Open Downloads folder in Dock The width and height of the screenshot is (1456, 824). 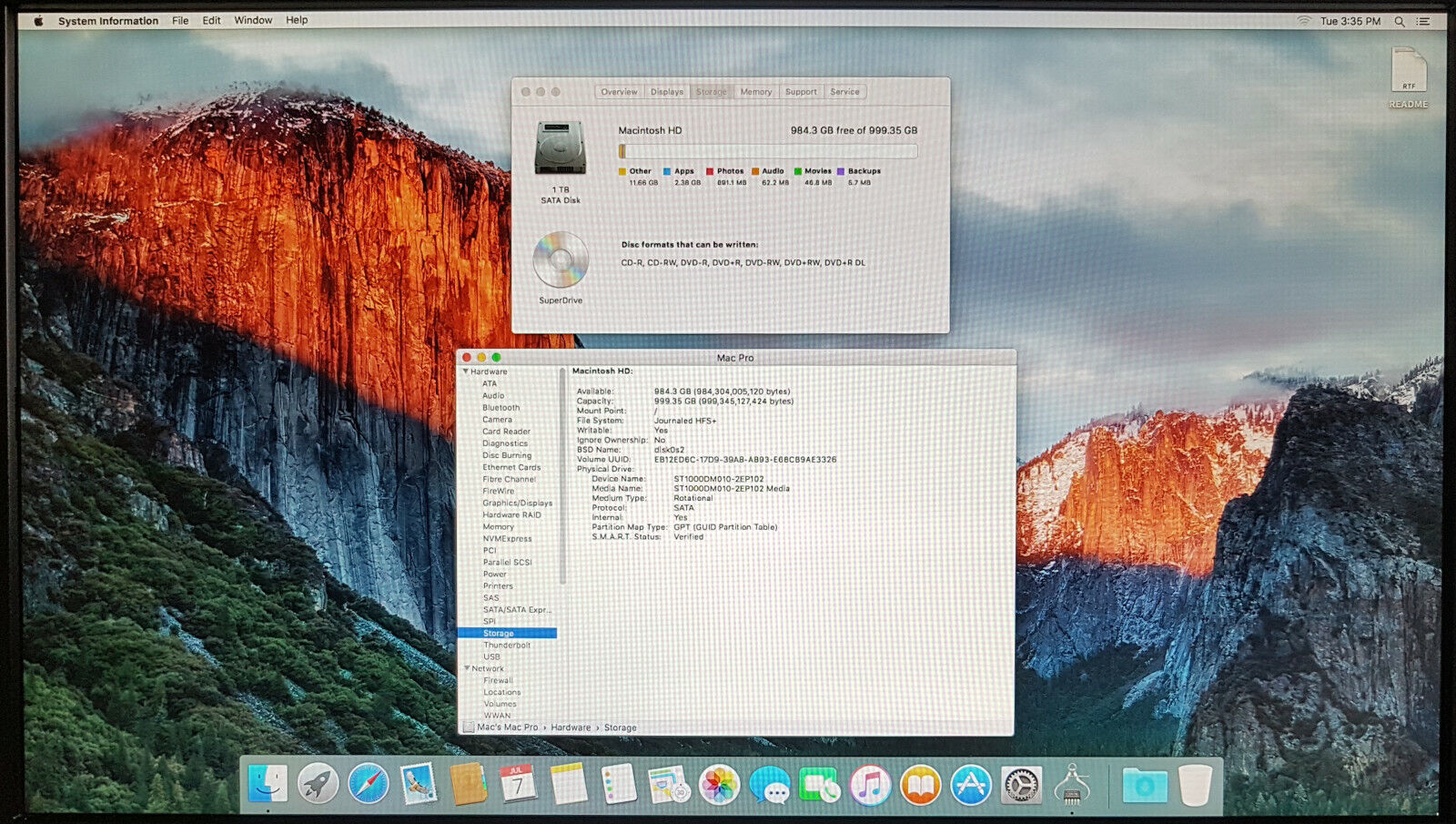[x=1144, y=784]
